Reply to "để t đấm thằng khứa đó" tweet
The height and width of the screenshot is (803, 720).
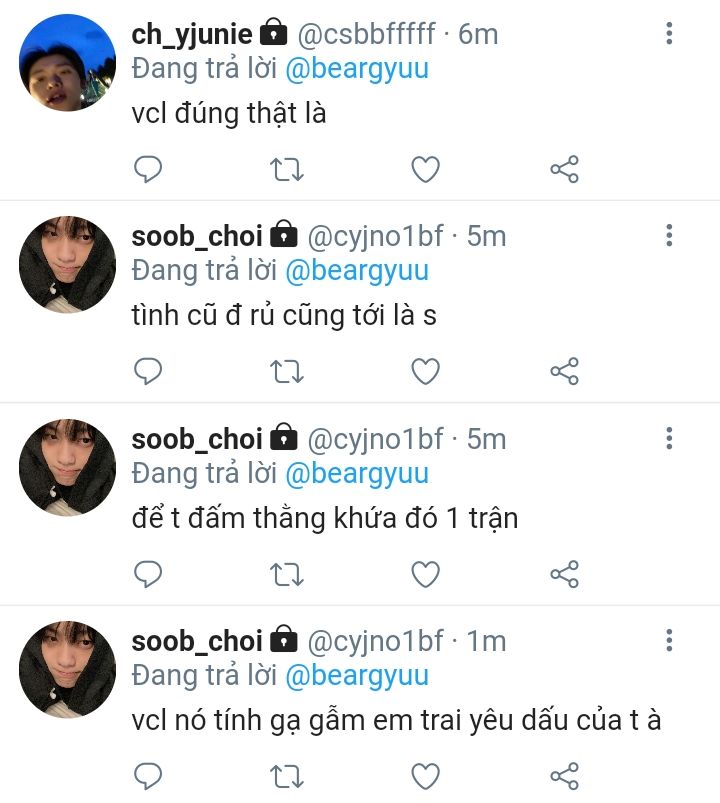click(148, 574)
